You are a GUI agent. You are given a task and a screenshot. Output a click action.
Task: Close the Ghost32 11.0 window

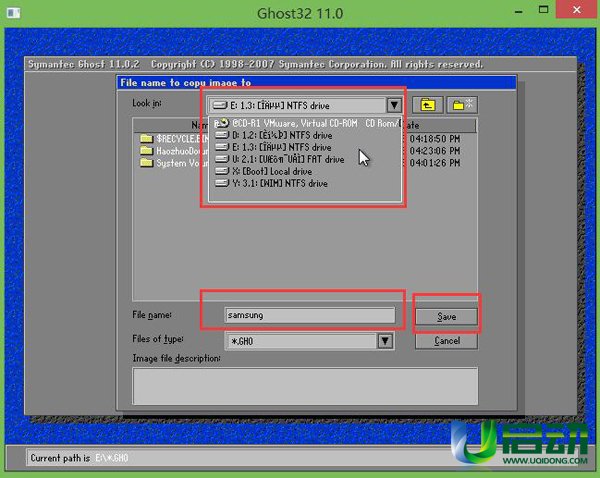point(577,10)
